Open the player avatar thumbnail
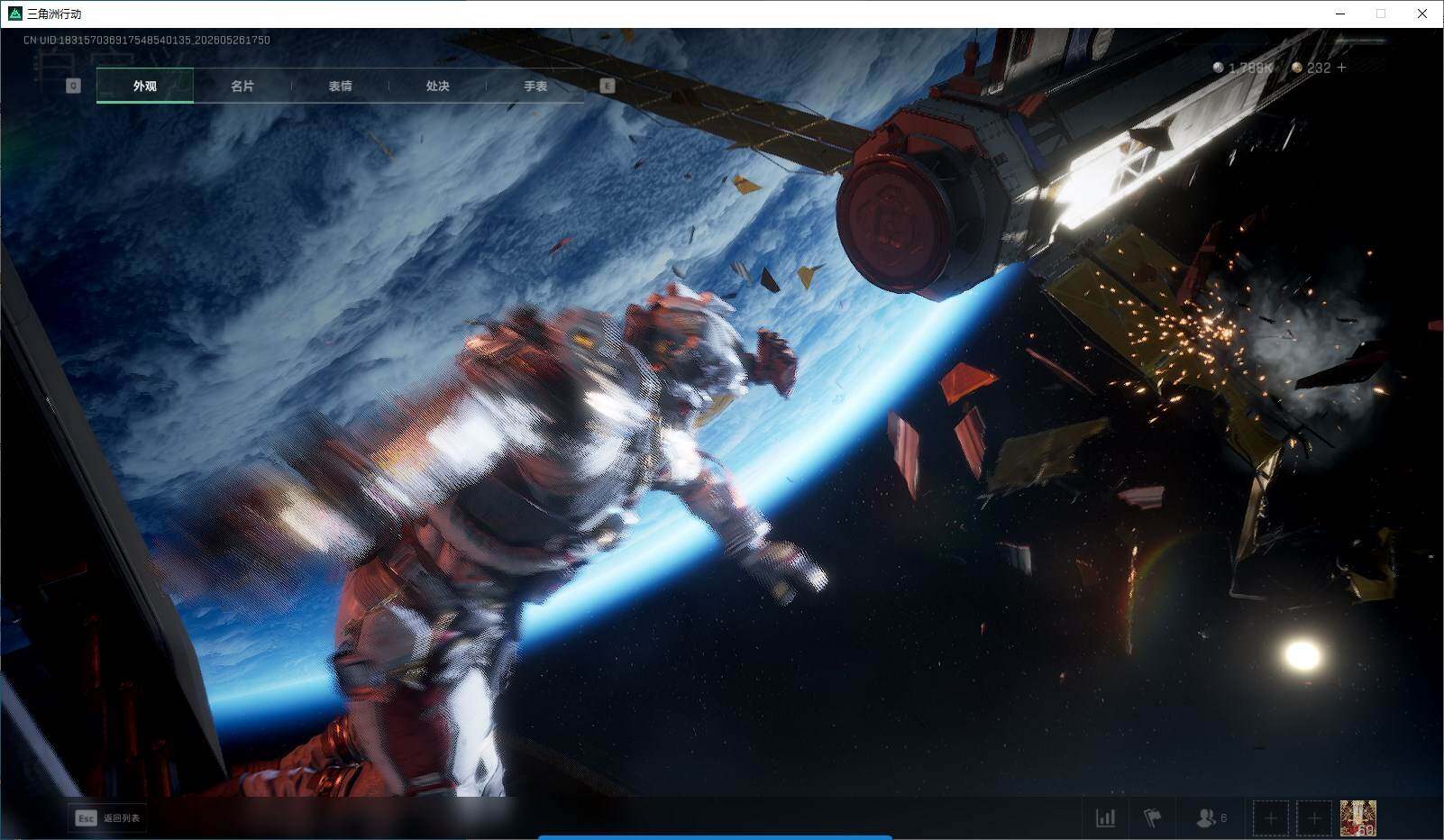This screenshot has width=1444, height=840. tap(1357, 818)
